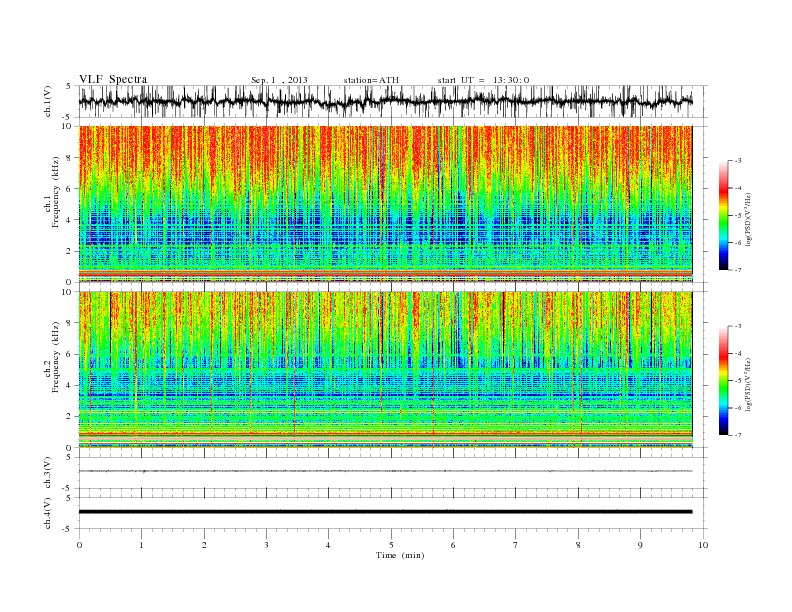Screen dimensions: 792x612
Task: Click the time axis tick label '9'
Action: point(640,545)
